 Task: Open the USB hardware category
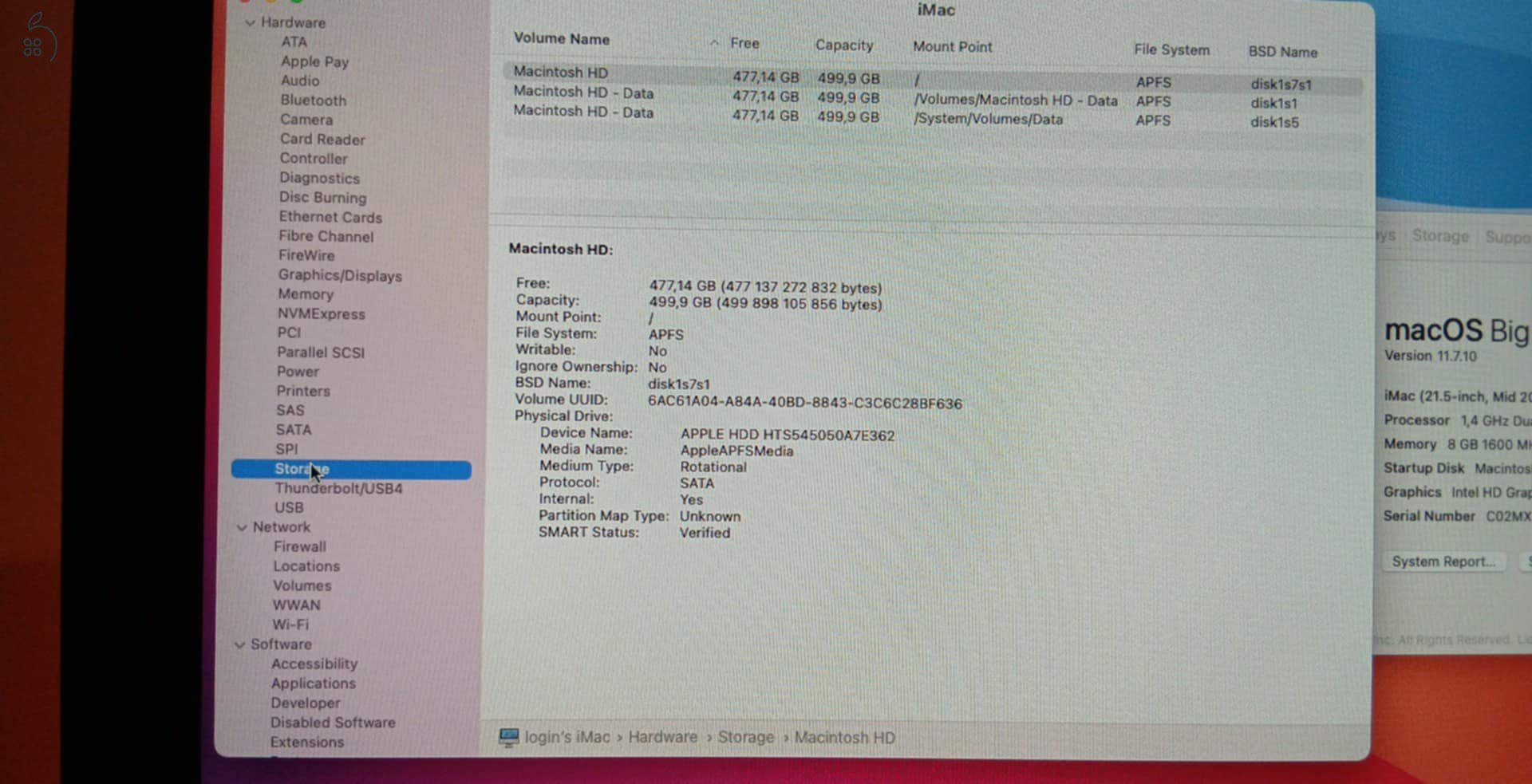click(289, 507)
